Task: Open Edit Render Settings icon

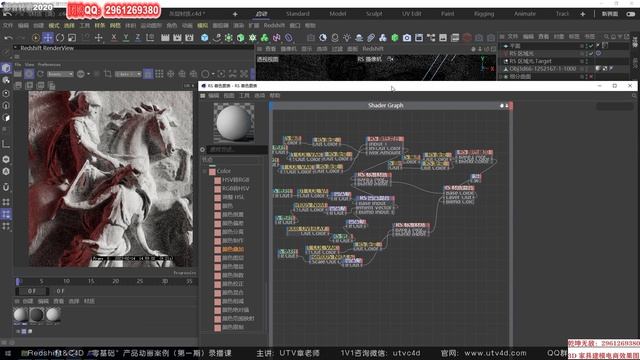Action: coord(189,38)
